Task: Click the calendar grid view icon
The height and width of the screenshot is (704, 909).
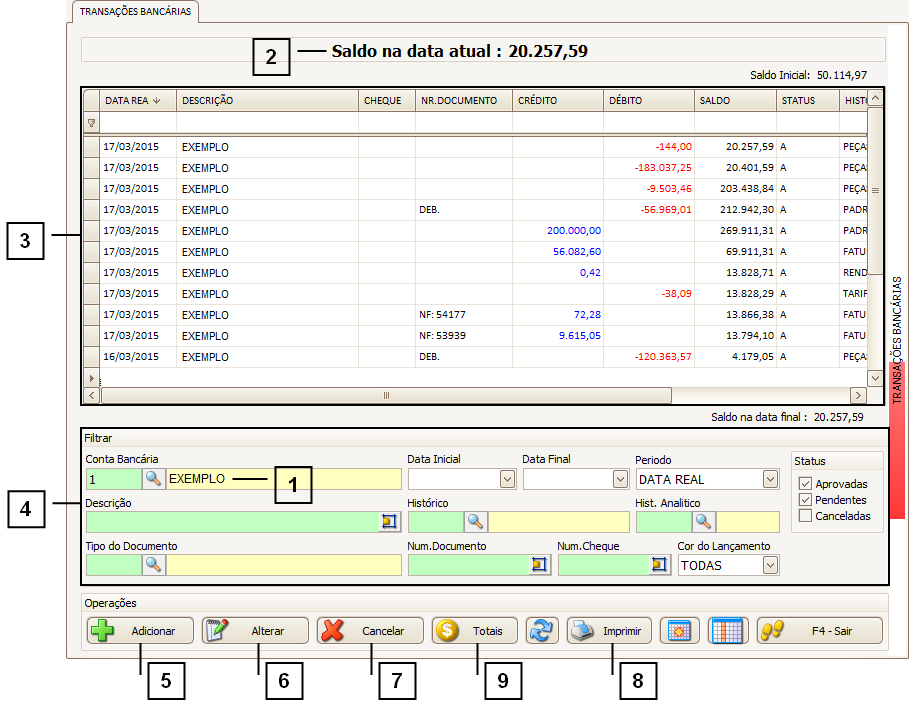Action: tap(728, 631)
